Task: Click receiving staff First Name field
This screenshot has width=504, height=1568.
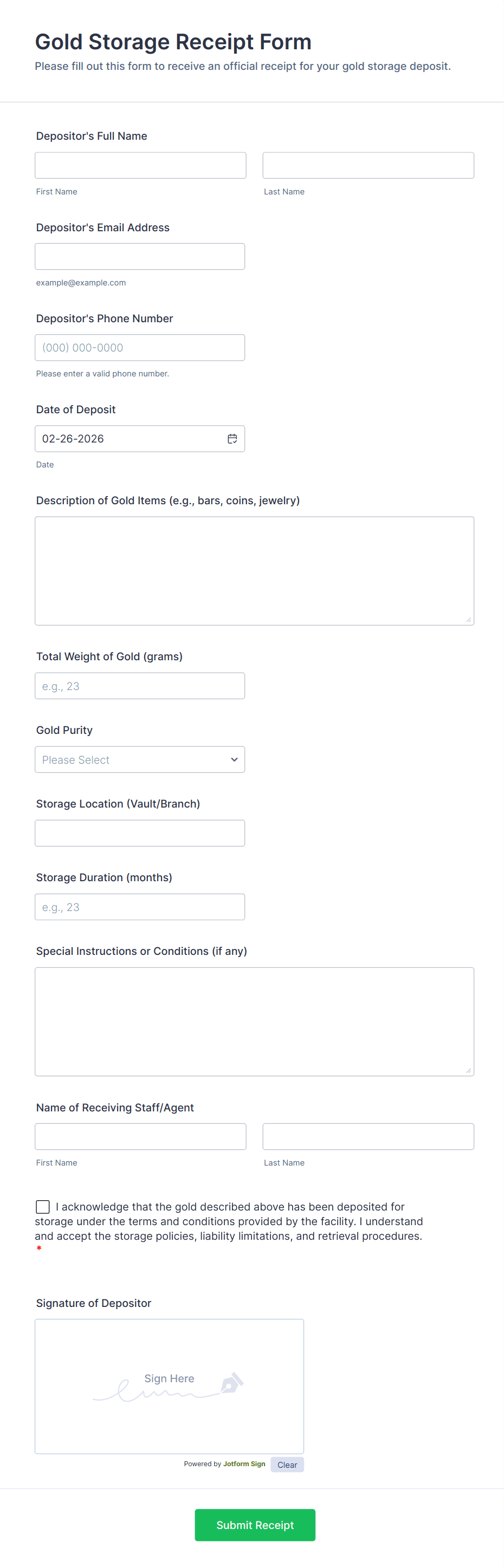Action: (140, 1136)
